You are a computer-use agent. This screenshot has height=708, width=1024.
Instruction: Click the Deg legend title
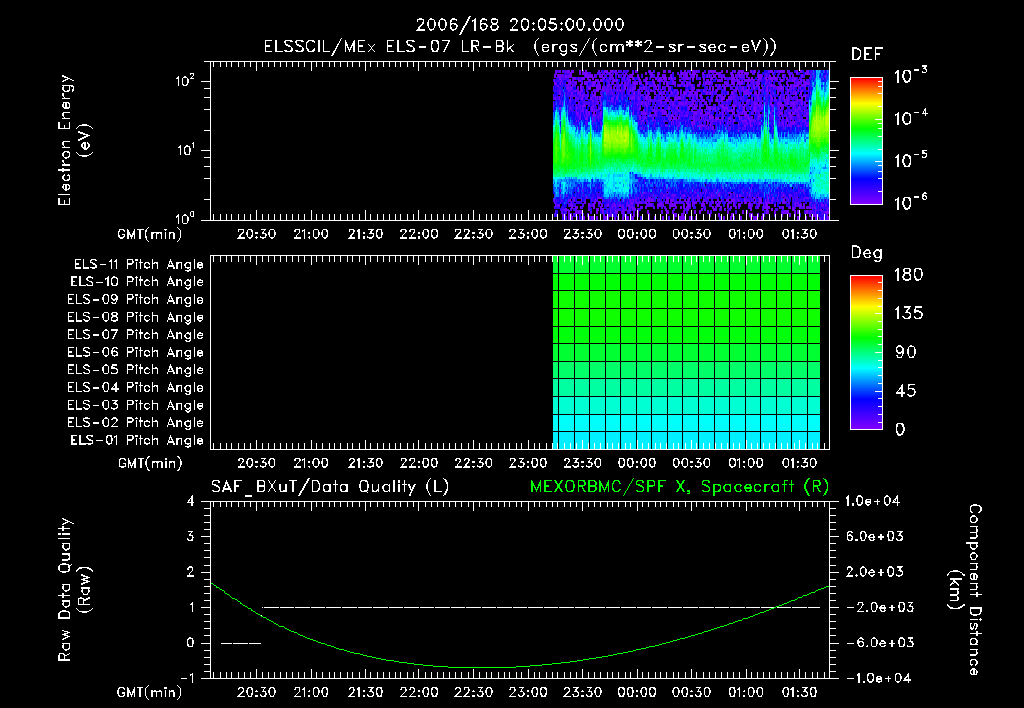[867, 253]
